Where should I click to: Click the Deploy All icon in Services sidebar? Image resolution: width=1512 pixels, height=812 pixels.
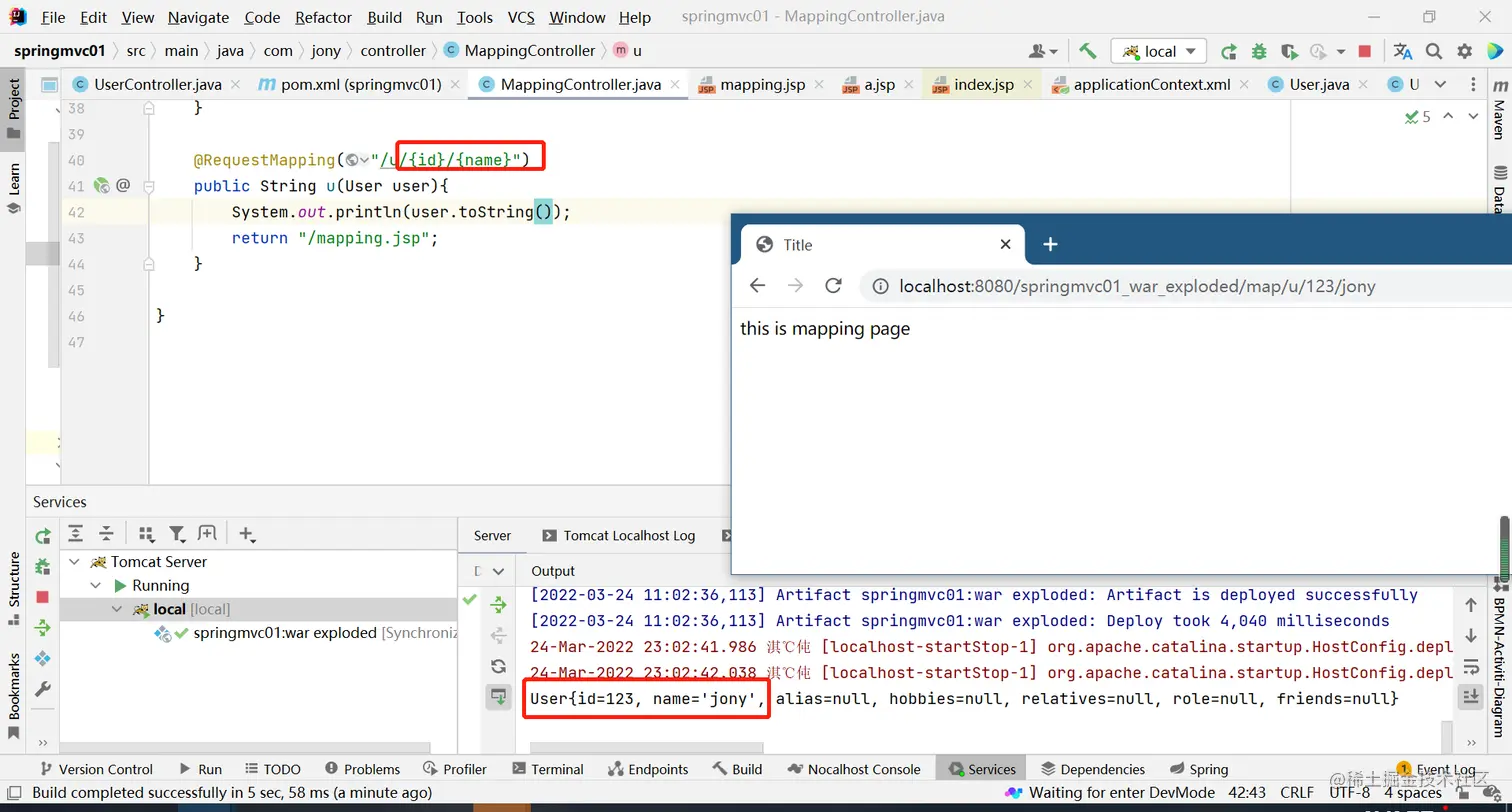[x=42, y=628]
